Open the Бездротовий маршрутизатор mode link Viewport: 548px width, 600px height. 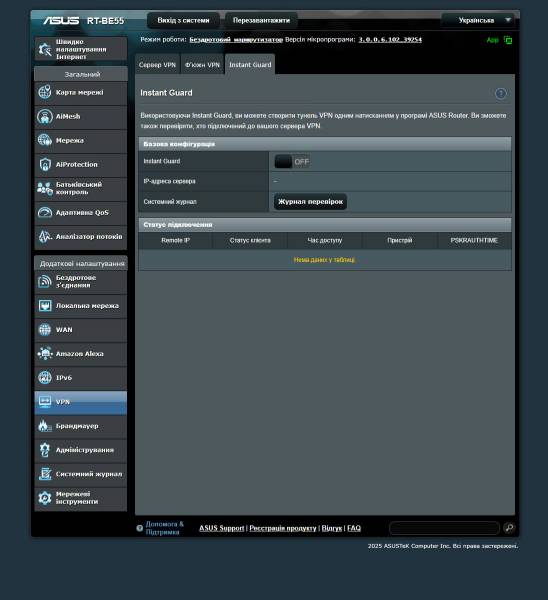click(236, 39)
